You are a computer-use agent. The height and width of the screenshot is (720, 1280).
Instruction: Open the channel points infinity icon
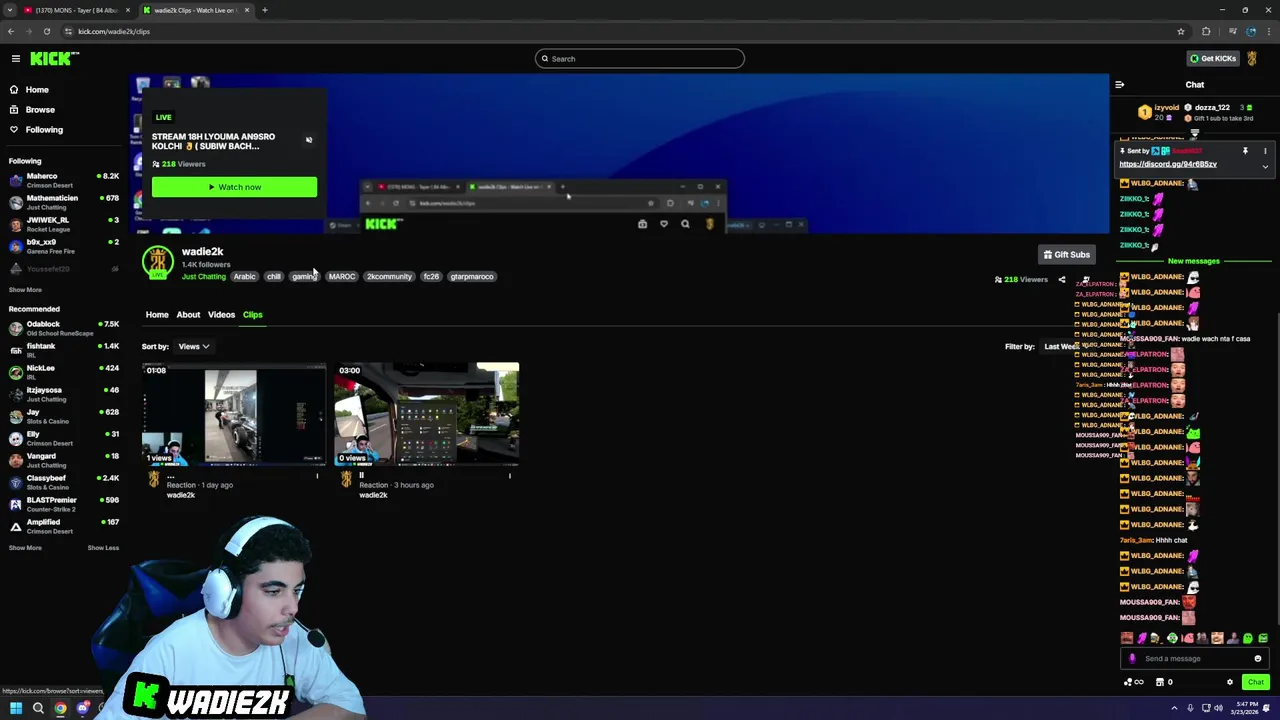tap(1134, 682)
